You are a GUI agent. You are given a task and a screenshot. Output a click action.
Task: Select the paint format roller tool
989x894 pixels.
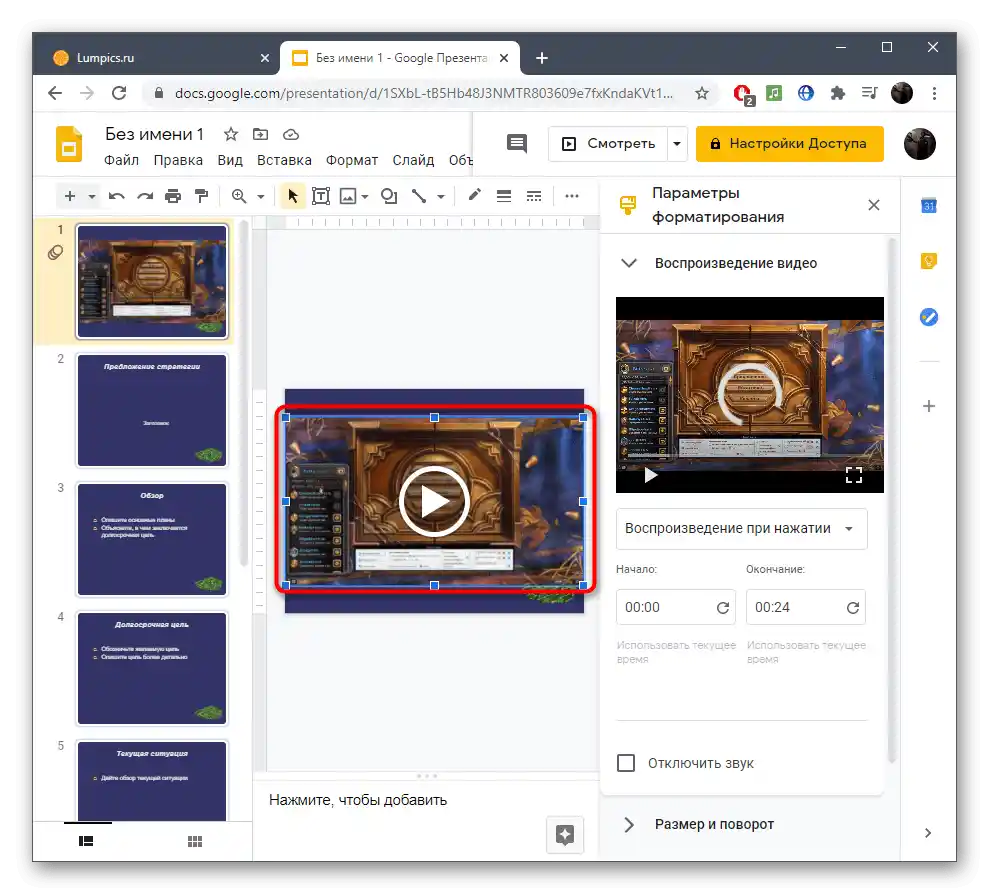click(201, 197)
